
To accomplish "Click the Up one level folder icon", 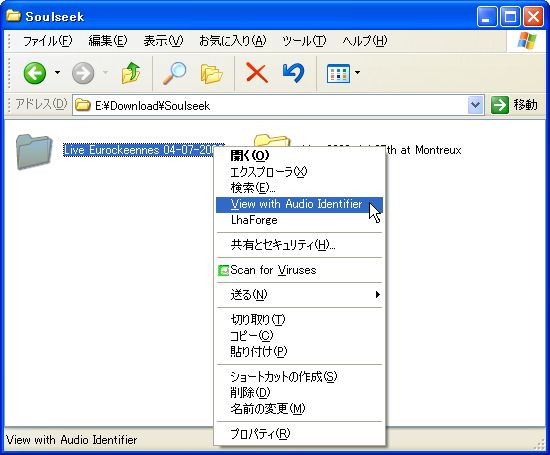I will pos(131,73).
